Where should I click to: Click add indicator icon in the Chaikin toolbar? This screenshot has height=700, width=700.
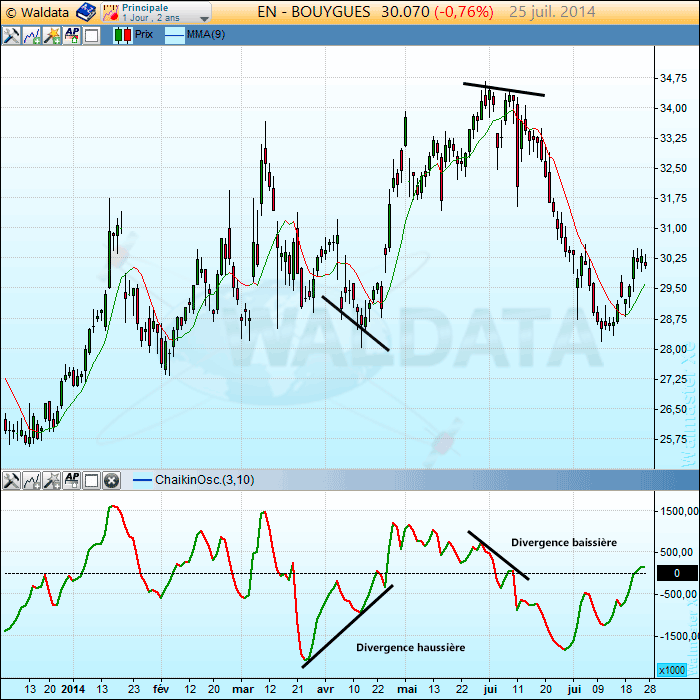pyautogui.click(x=32, y=480)
